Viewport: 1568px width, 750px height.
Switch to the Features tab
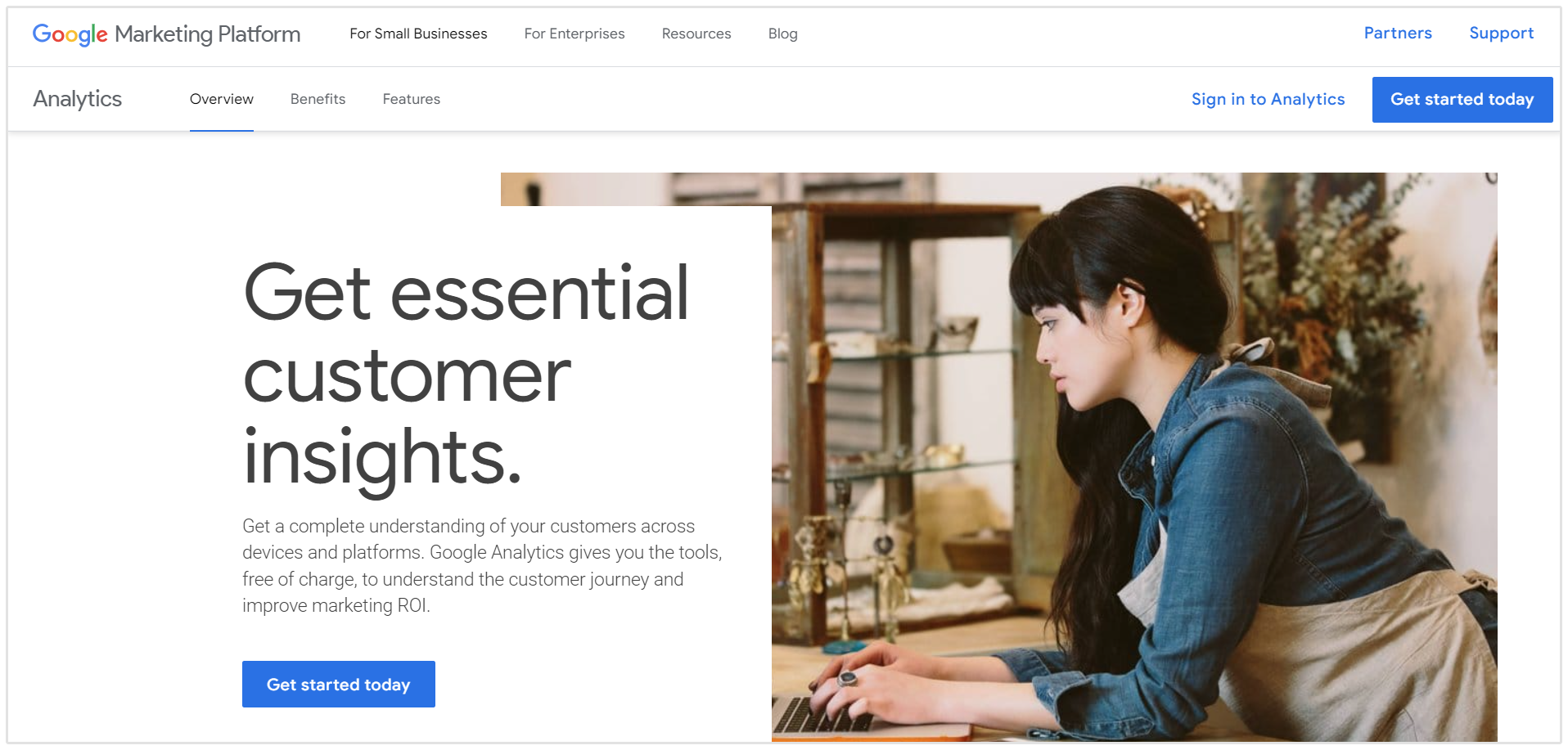412,99
